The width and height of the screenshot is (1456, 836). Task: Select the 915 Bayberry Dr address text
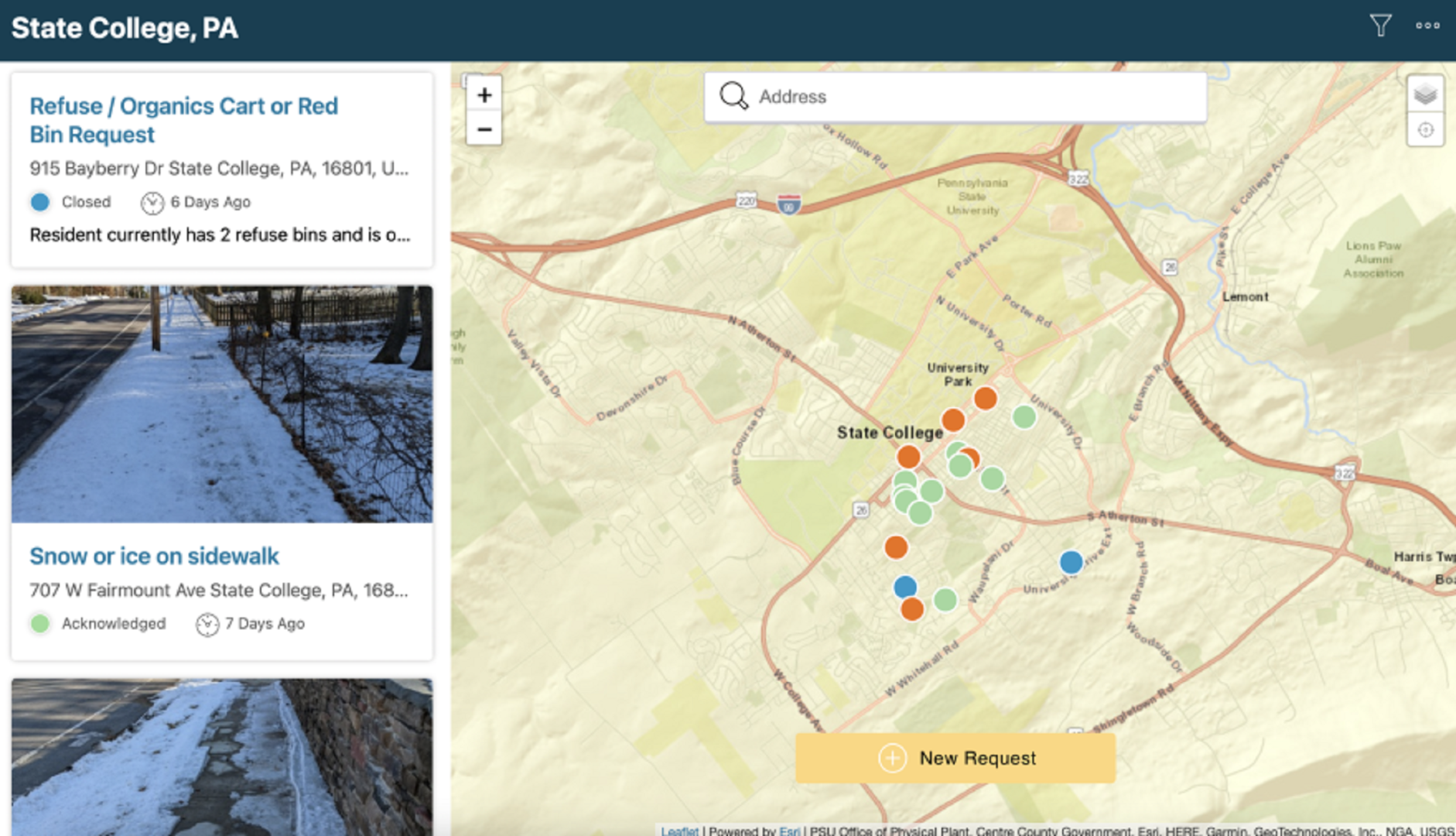[x=219, y=168]
